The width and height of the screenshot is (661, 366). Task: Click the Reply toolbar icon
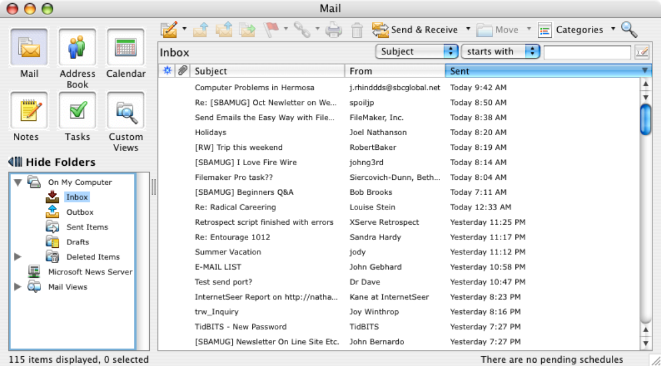(x=201, y=30)
